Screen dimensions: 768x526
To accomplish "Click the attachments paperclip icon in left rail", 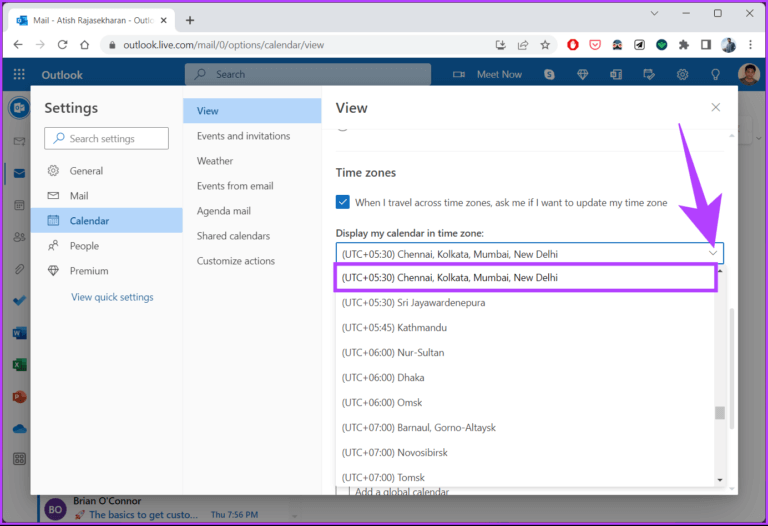I will (19, 269).
